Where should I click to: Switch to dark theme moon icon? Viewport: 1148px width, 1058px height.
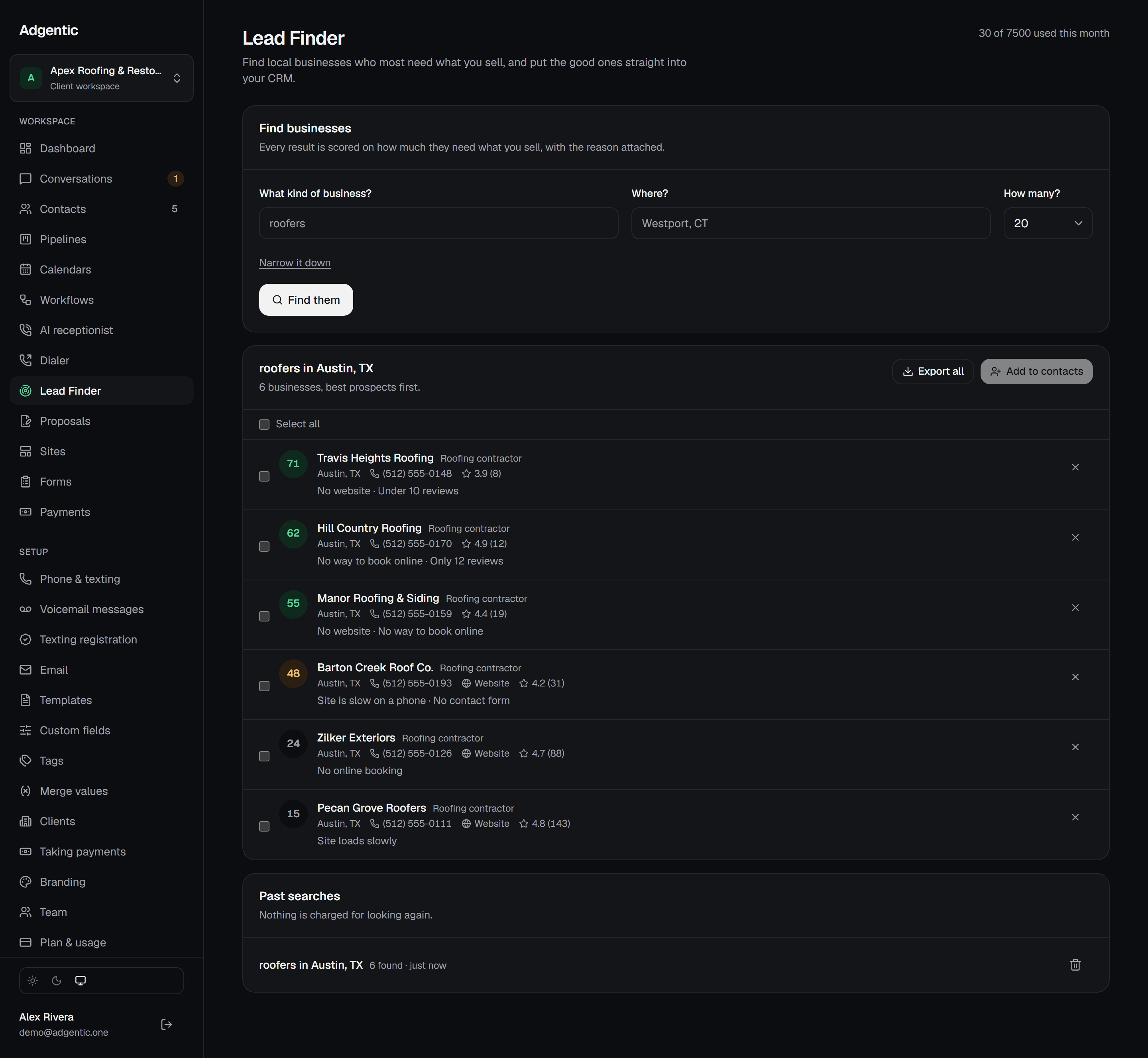coord(57,981)
